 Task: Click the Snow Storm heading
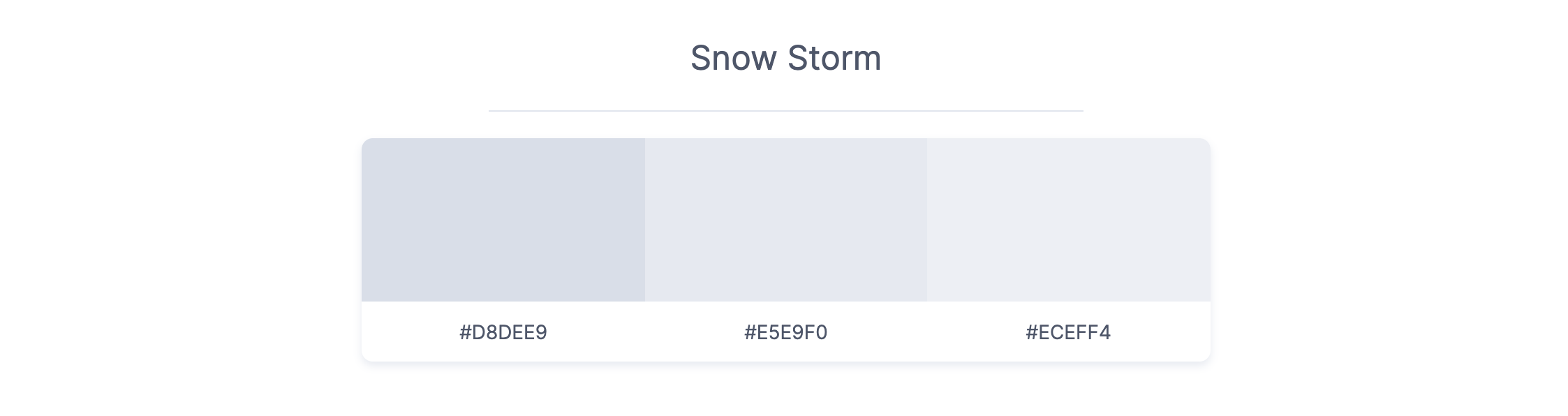(x=785, y=58)
